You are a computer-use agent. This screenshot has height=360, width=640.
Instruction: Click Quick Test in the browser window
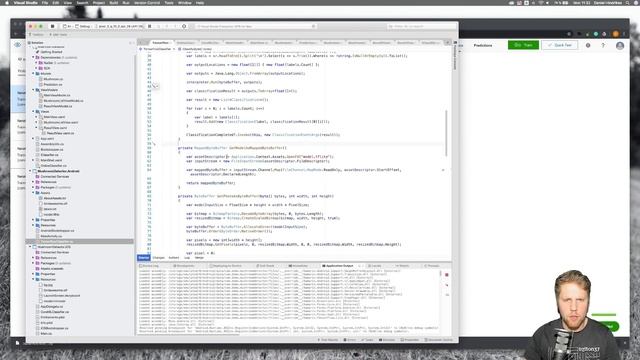(560, 45)
